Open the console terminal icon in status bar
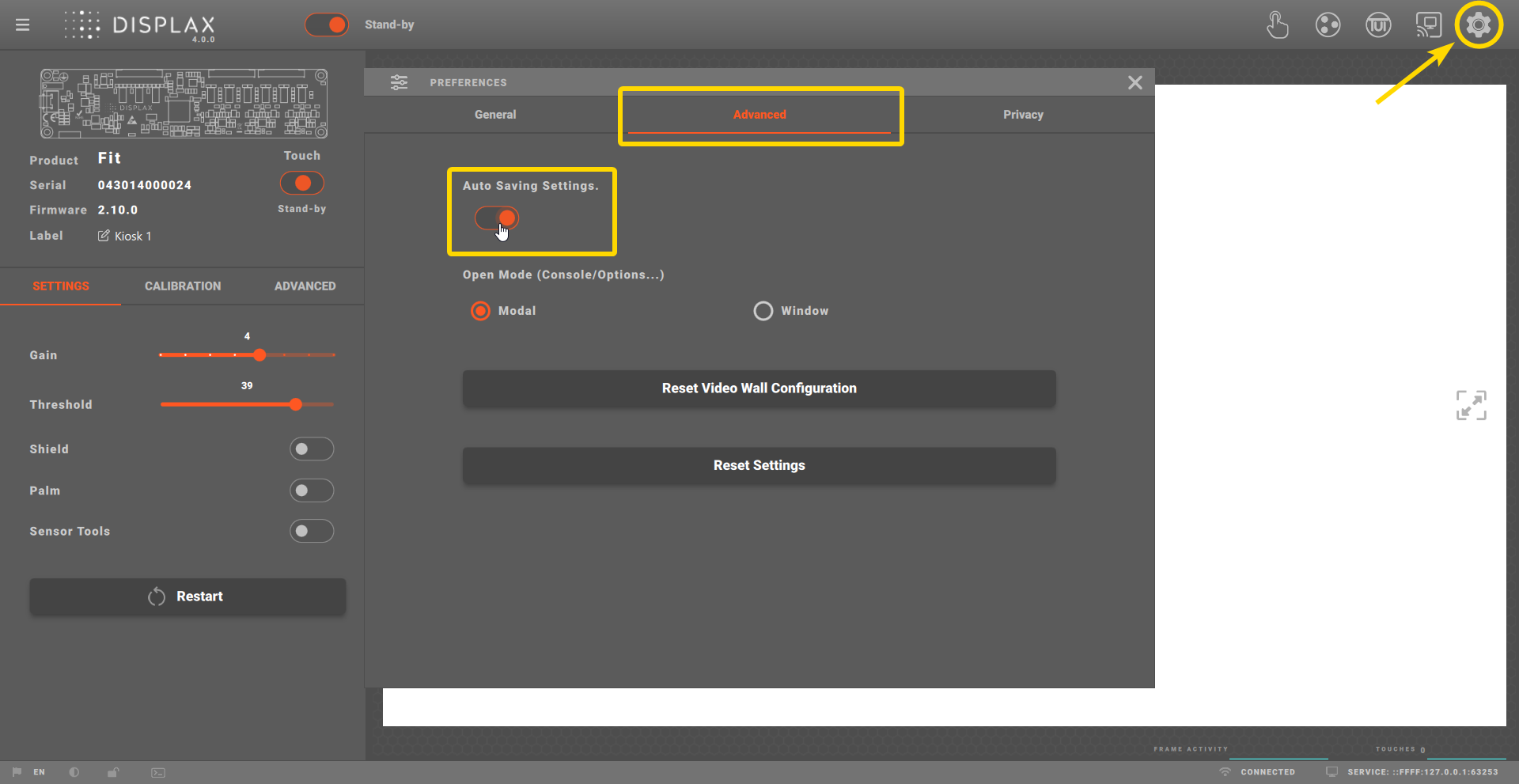This screenshot has height=784, width=1519. [x=158, y=772]
